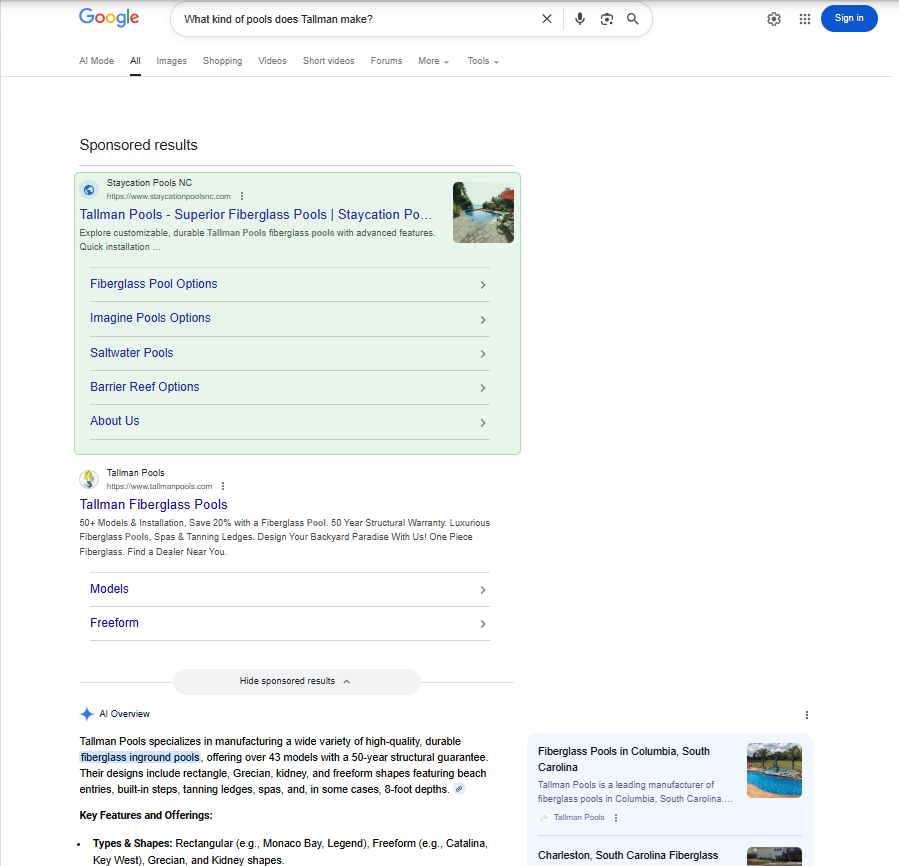The height and width of the screenshot is (866, 899).
Task: Click the magnifying glass search icon
Action: [632, 19]
